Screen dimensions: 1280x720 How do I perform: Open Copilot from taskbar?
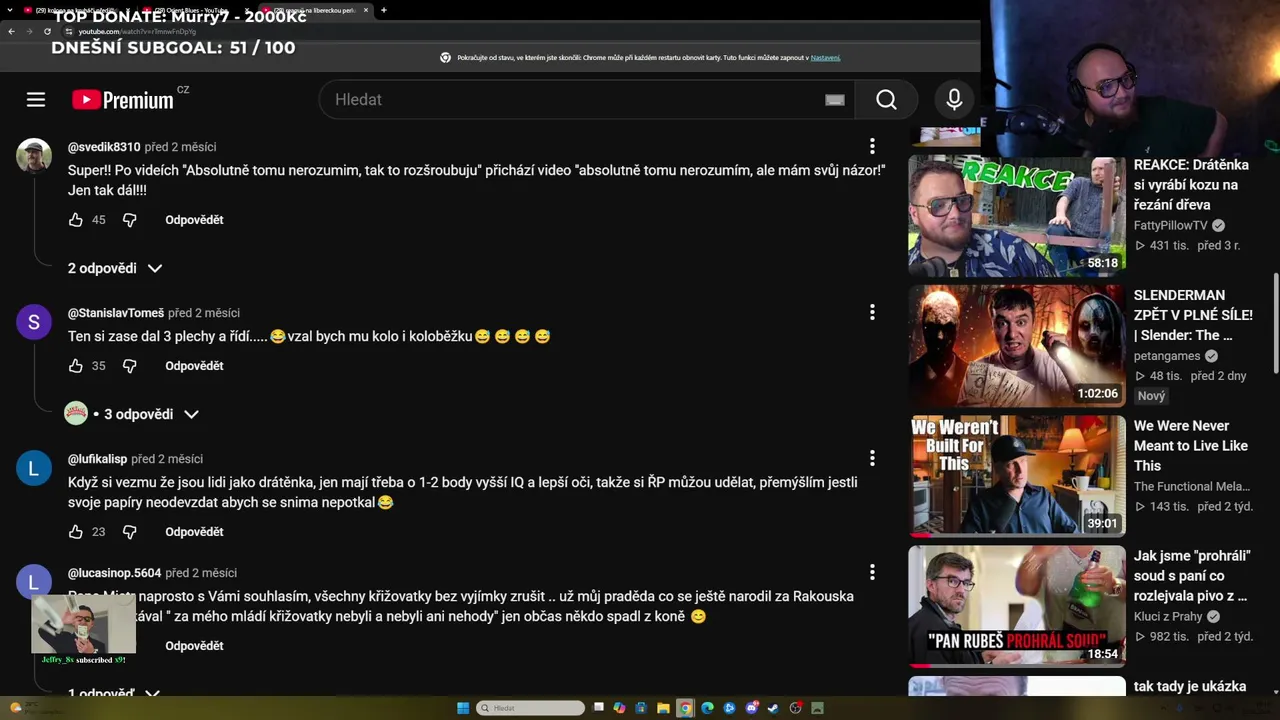point(619,708)
